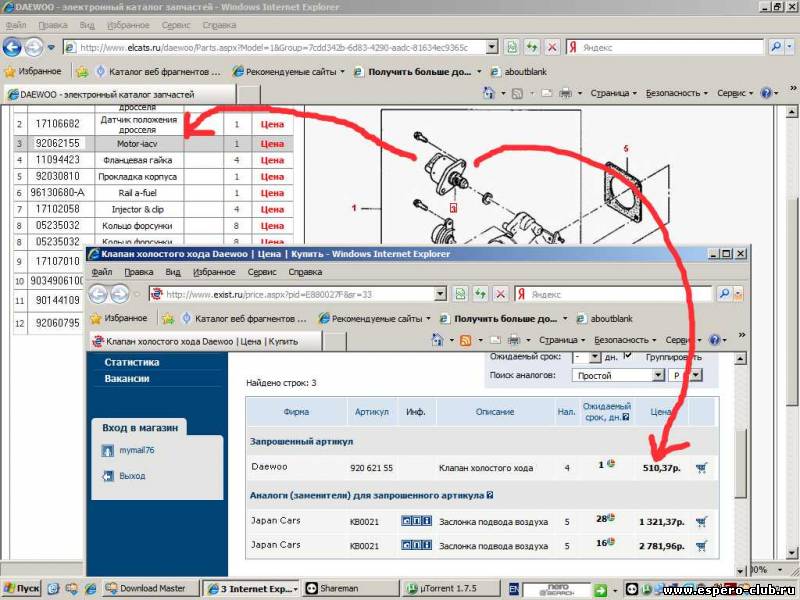Image resolution: width=800 pixels, height=600 pixels.
Task: Click the help icon beside Ожидаемый срок column header
Action: click(x=626, y=417)
